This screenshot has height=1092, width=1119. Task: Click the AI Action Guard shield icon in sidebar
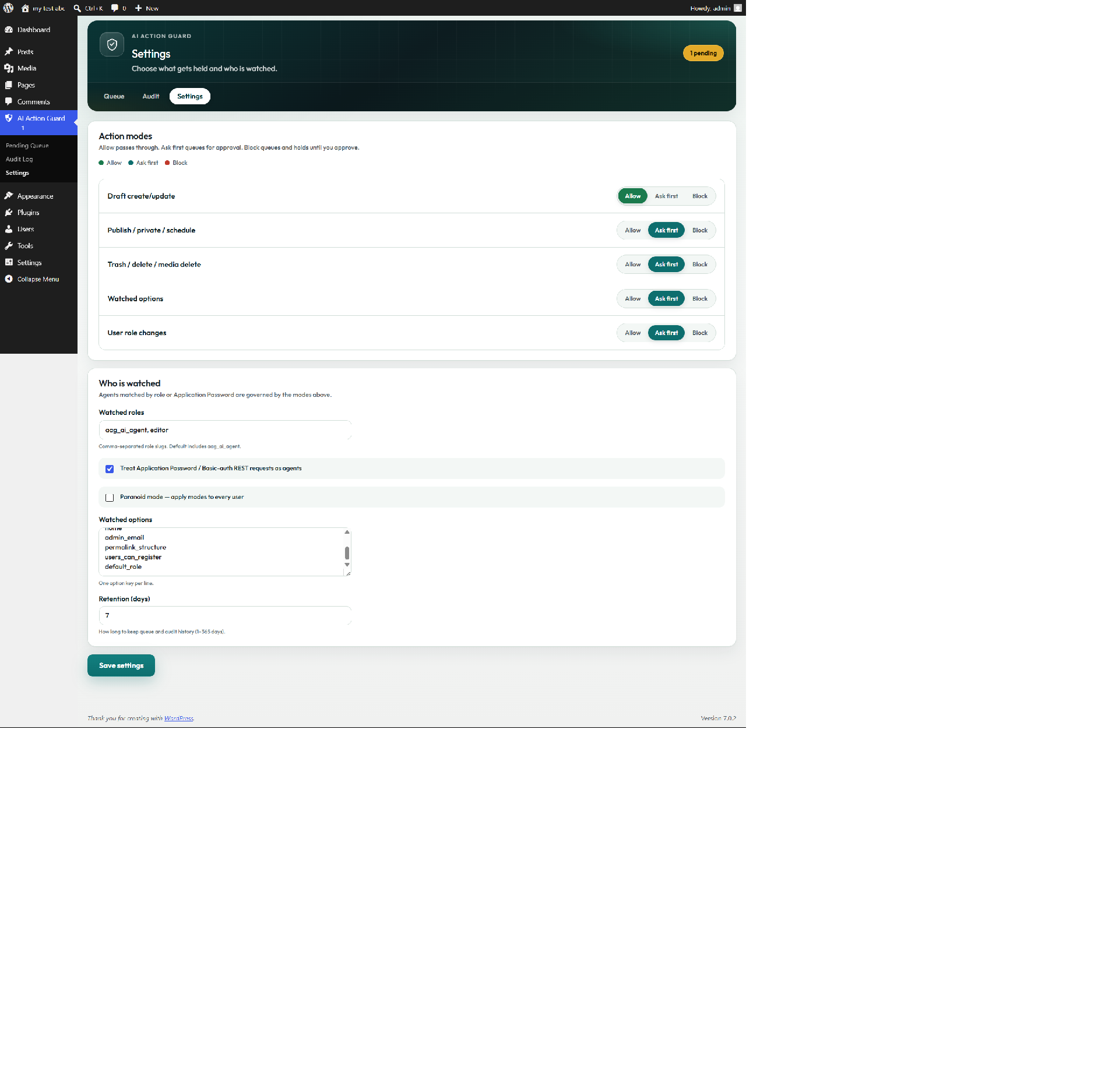pos(9,118)
